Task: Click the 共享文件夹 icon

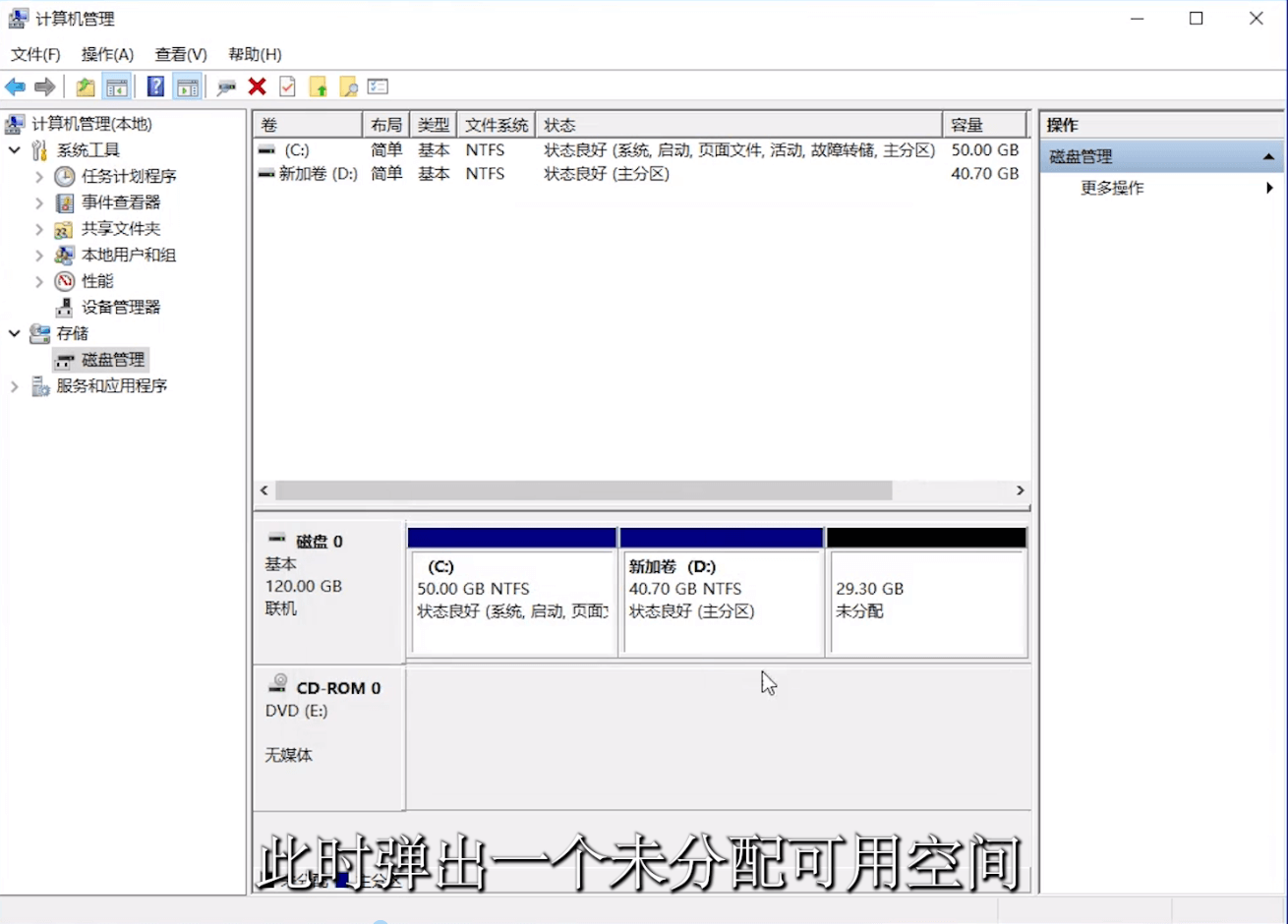Action: coord(64,229)
